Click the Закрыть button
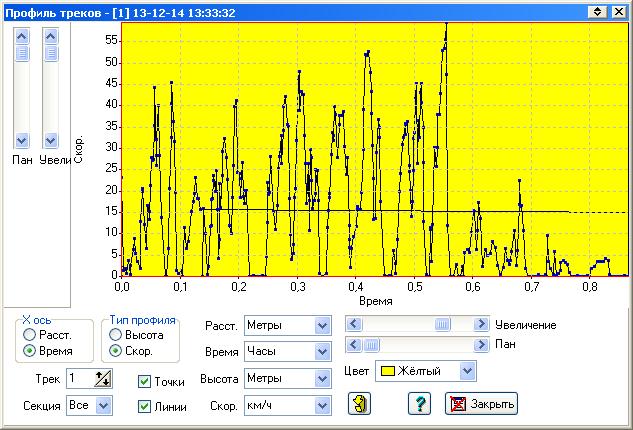Viewport: 633px width, 430px height. (481, 404)
